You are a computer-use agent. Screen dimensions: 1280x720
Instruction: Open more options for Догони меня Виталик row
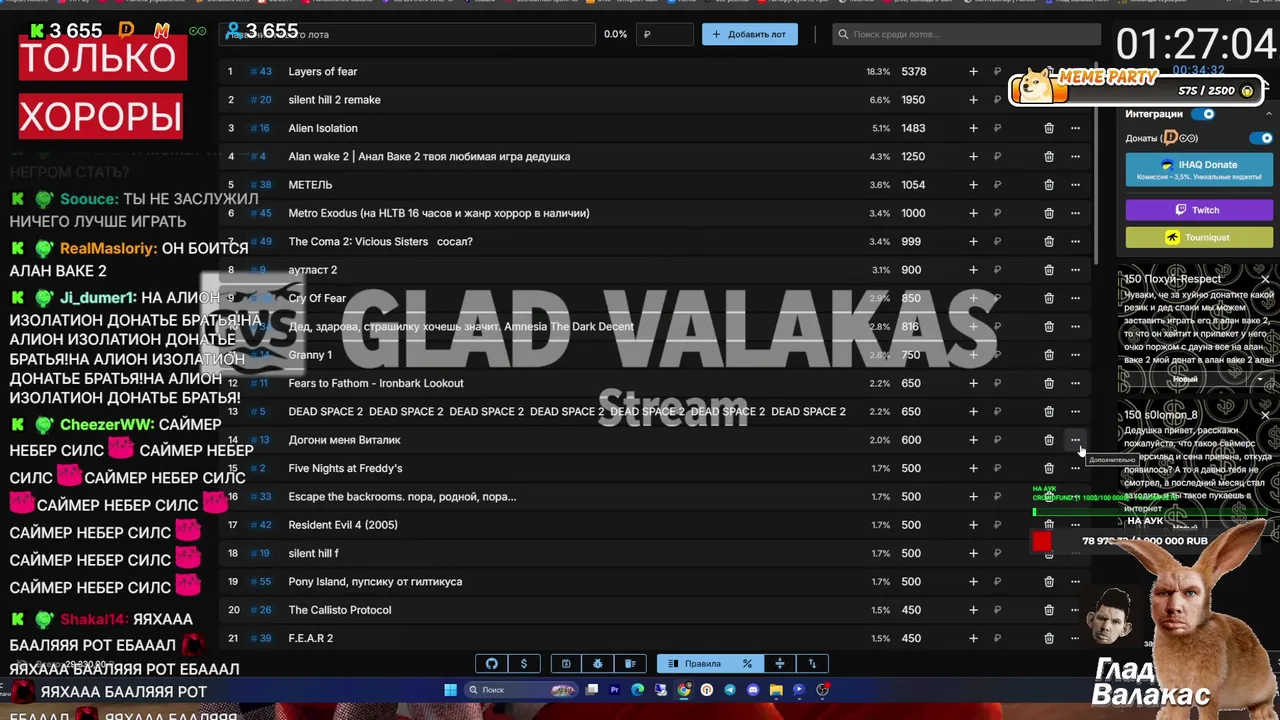1075,440
